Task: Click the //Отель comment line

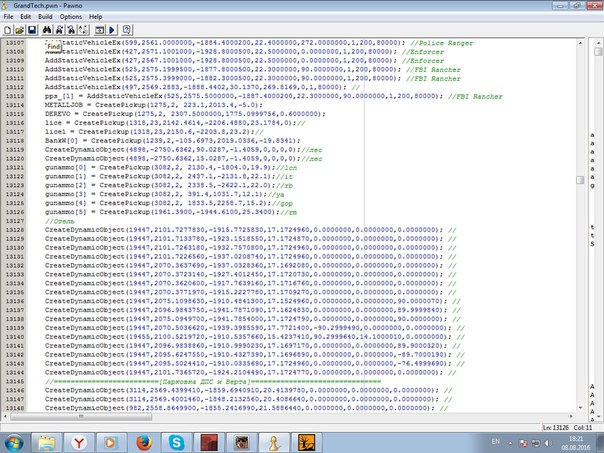Action: coord(59,221)
